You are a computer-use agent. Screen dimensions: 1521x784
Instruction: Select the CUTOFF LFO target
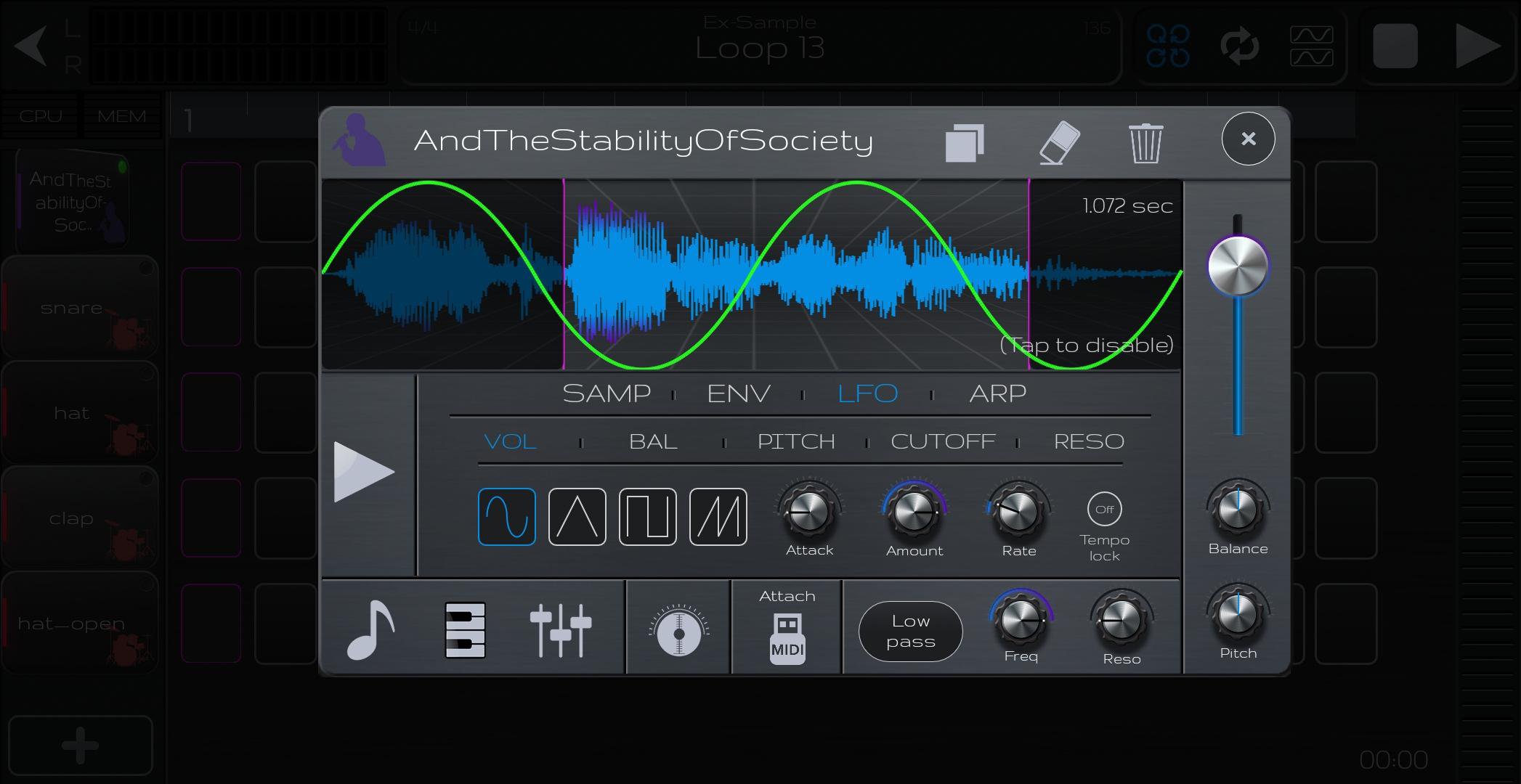pyautogui.click(x=942, y=441)
